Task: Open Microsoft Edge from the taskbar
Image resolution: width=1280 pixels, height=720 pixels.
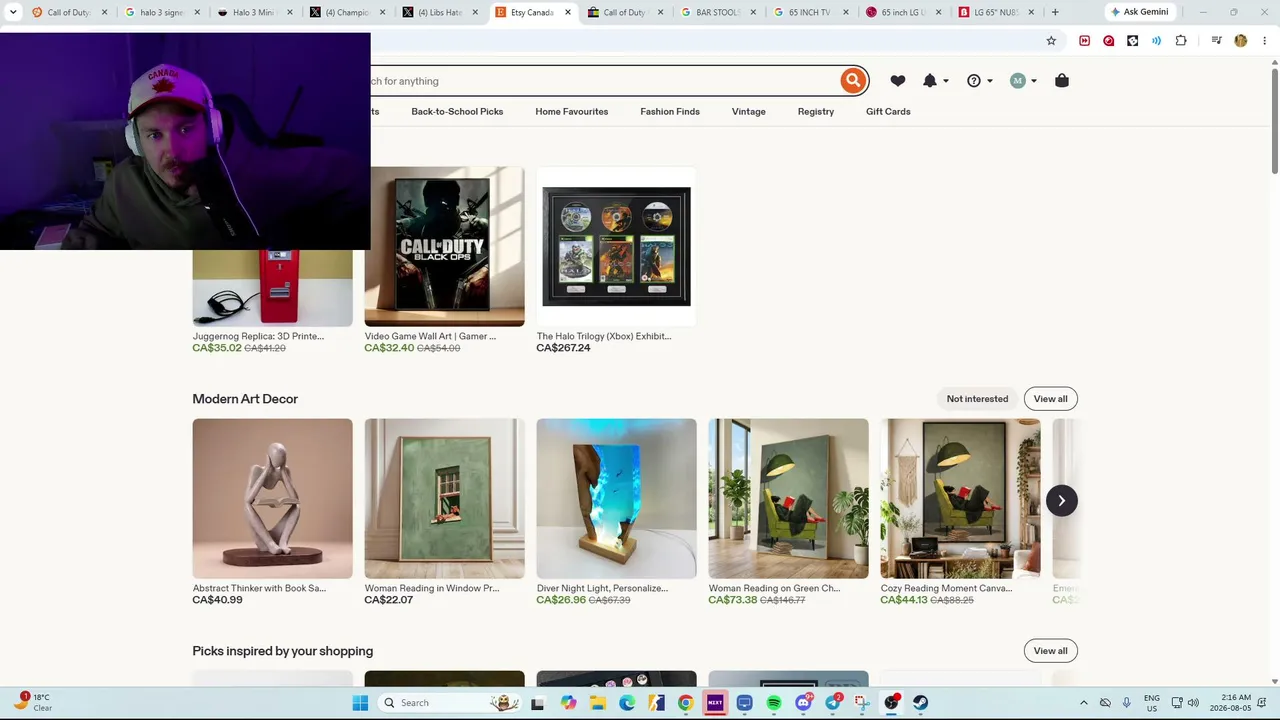Action: (627, 703)
